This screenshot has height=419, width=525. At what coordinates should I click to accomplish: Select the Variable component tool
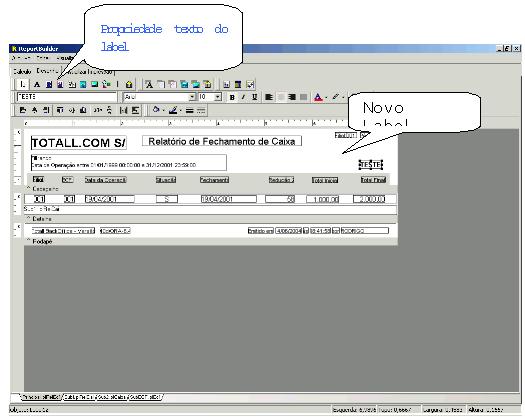[83, 85]
